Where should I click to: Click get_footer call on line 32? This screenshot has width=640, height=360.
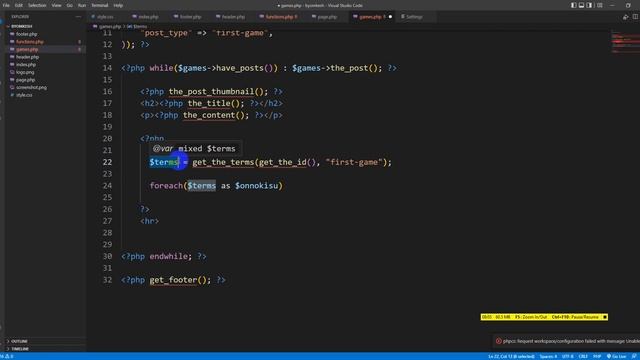(x=173, y=280)
